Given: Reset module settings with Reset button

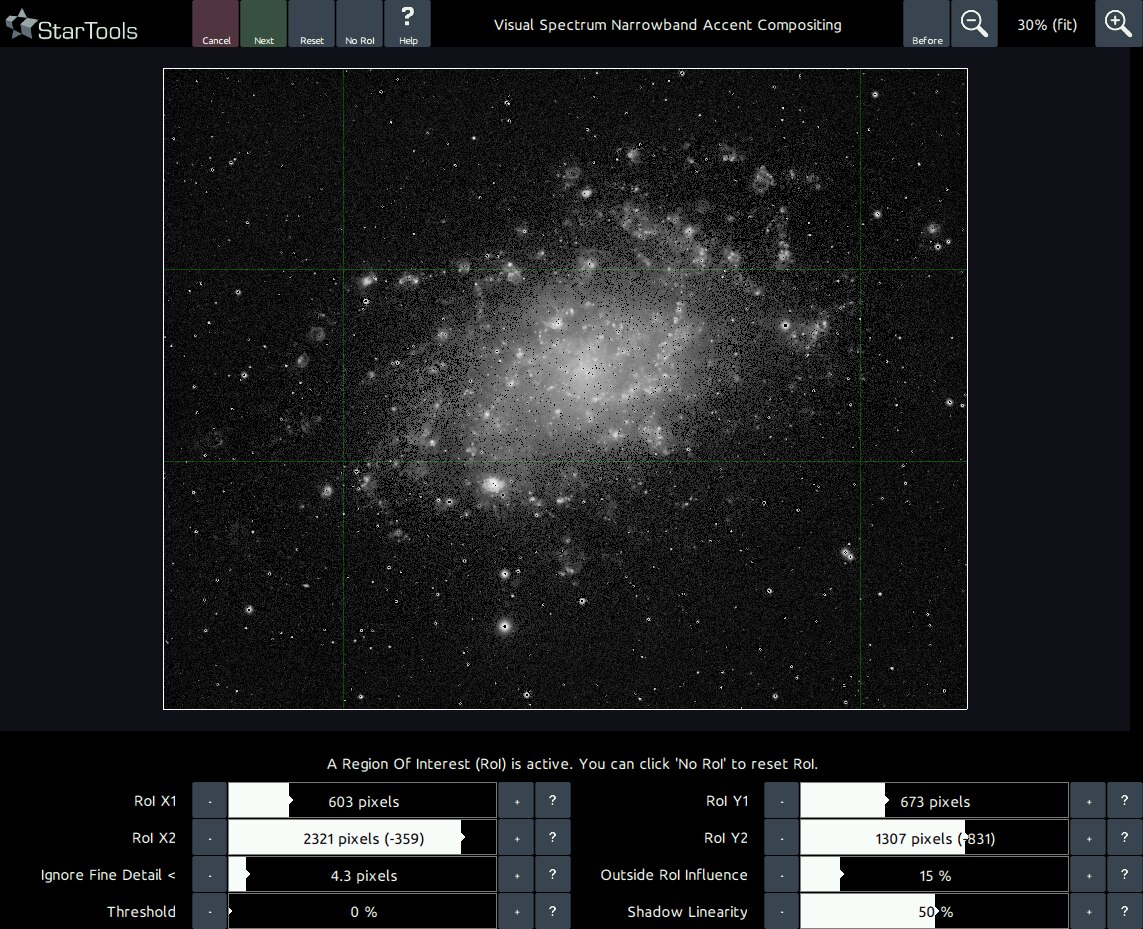Looking at the screenshot, I should tap(312, 24).
